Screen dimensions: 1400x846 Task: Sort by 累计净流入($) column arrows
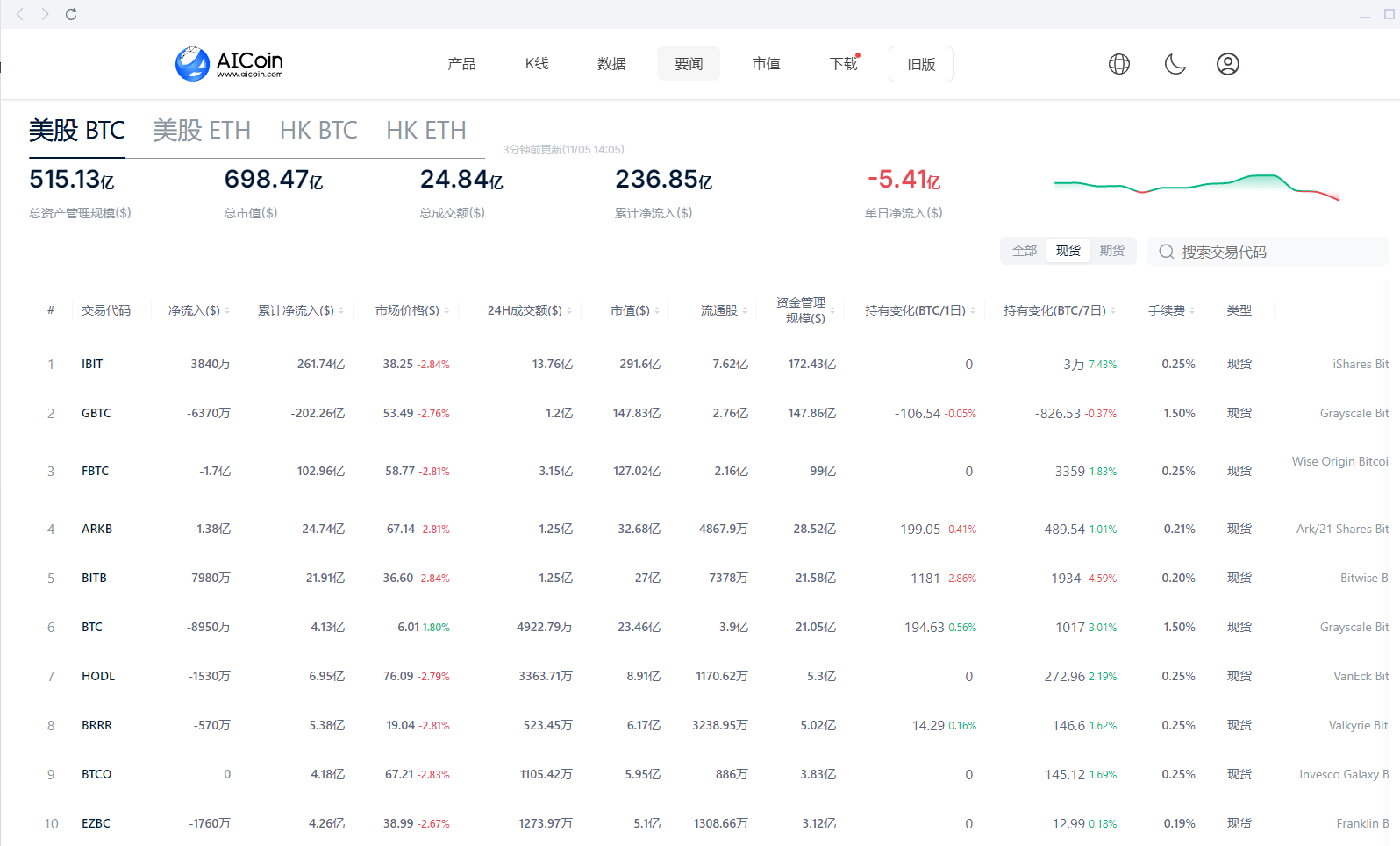(341, 311)
